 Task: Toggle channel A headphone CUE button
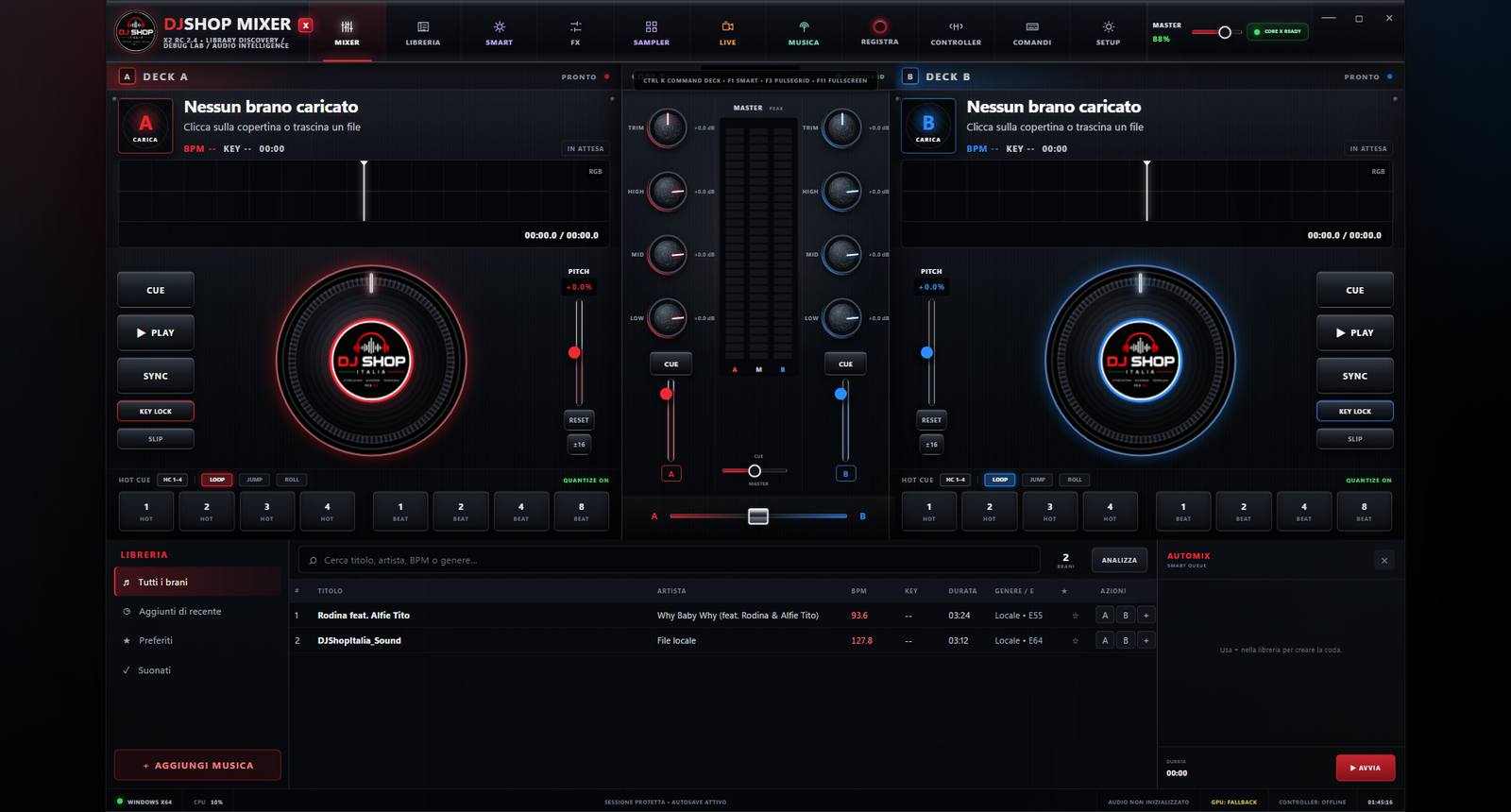pyautogui.click(x=671, y=364)
